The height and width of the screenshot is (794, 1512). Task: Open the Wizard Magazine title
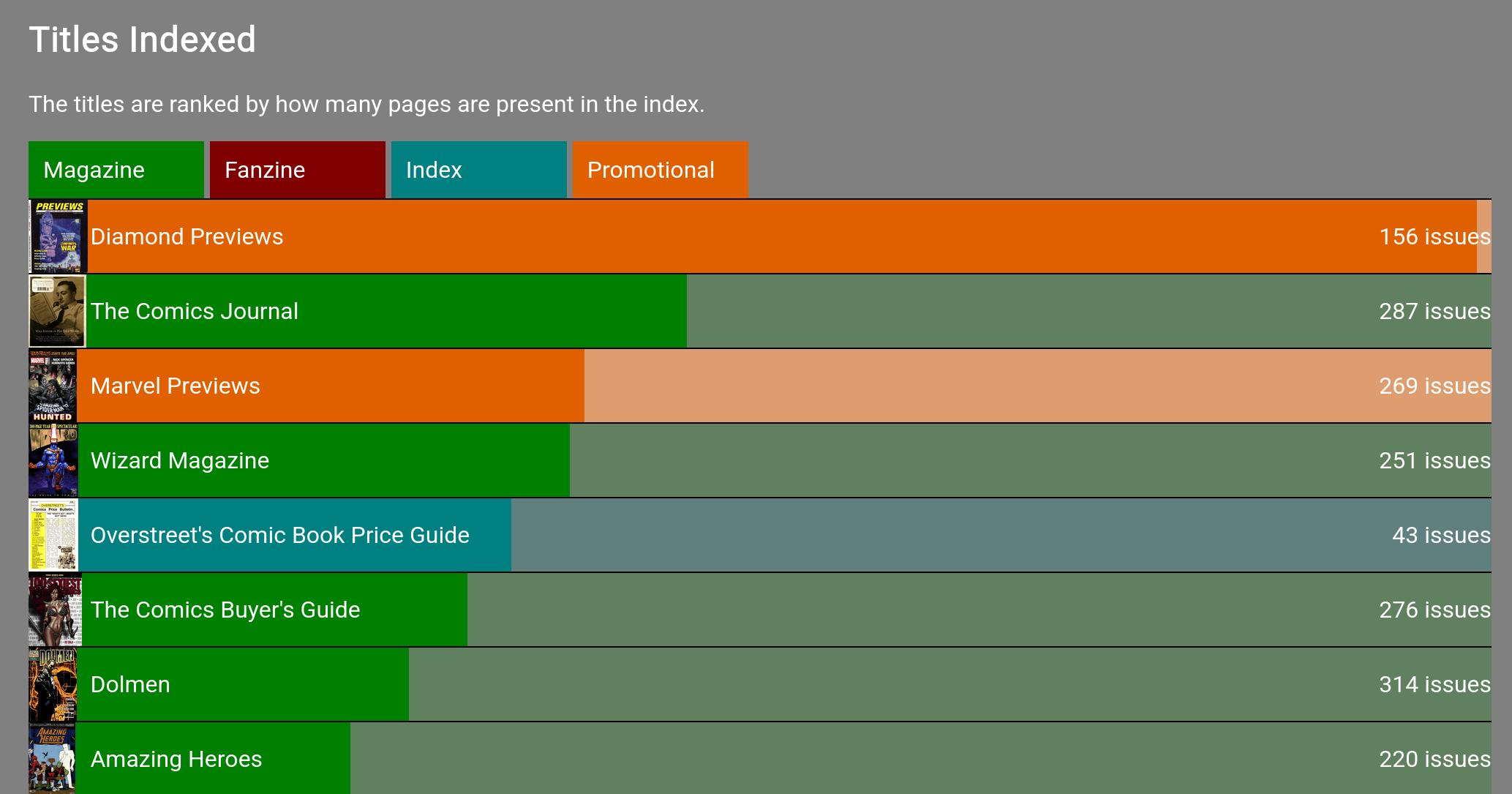179,460
